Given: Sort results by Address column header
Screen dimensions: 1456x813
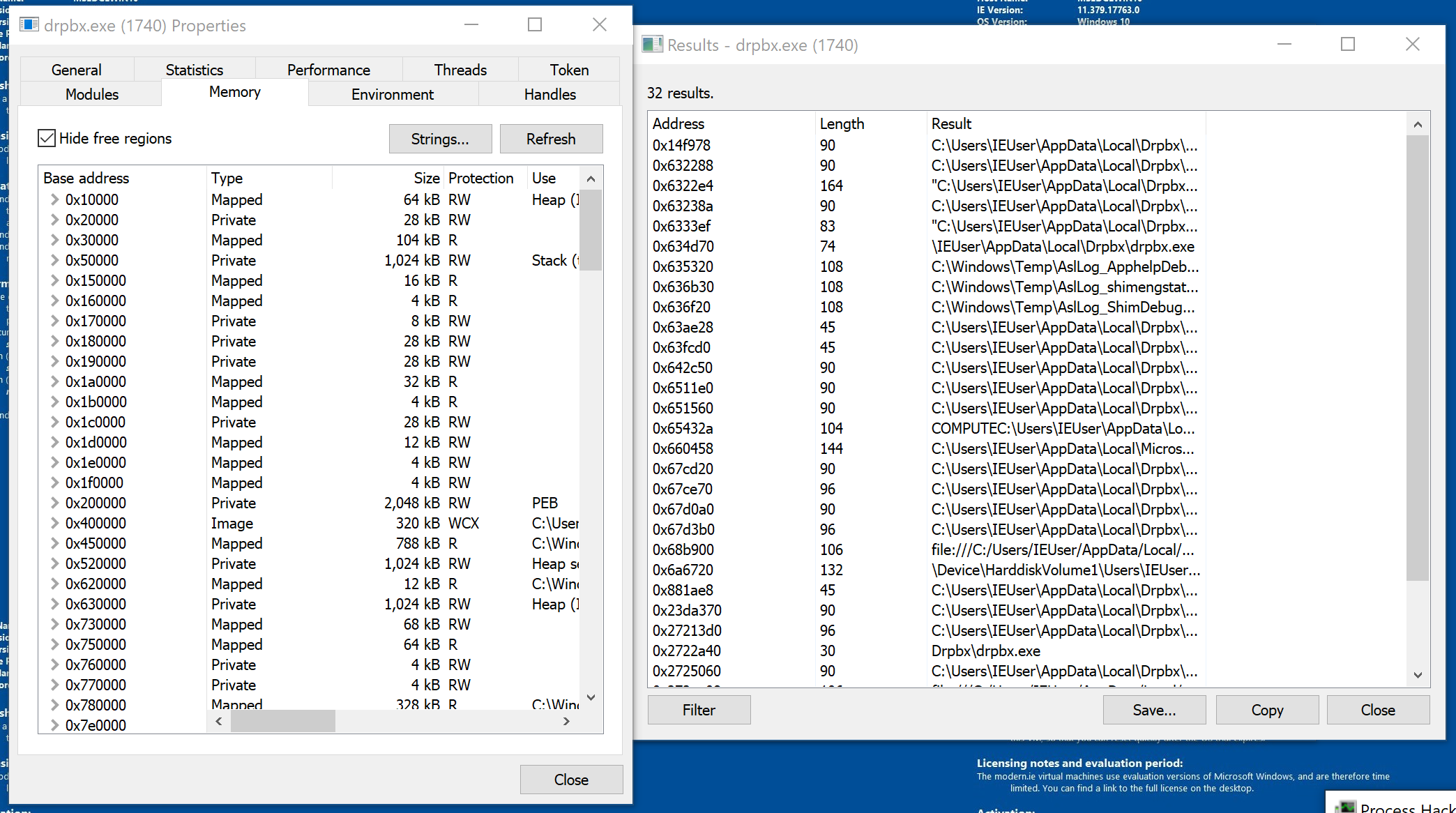Looking at the screenshot, I should (731, 123).
